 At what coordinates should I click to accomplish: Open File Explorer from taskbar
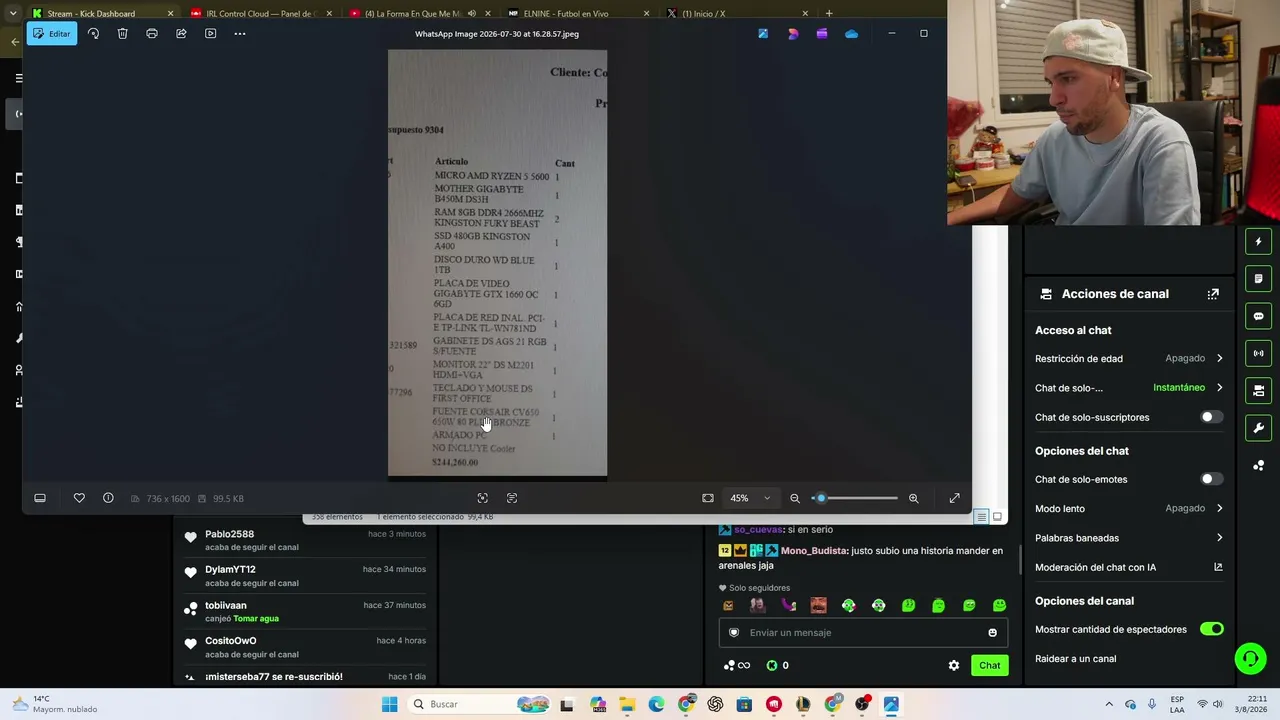pyautogui.click(x=627, y=704)
